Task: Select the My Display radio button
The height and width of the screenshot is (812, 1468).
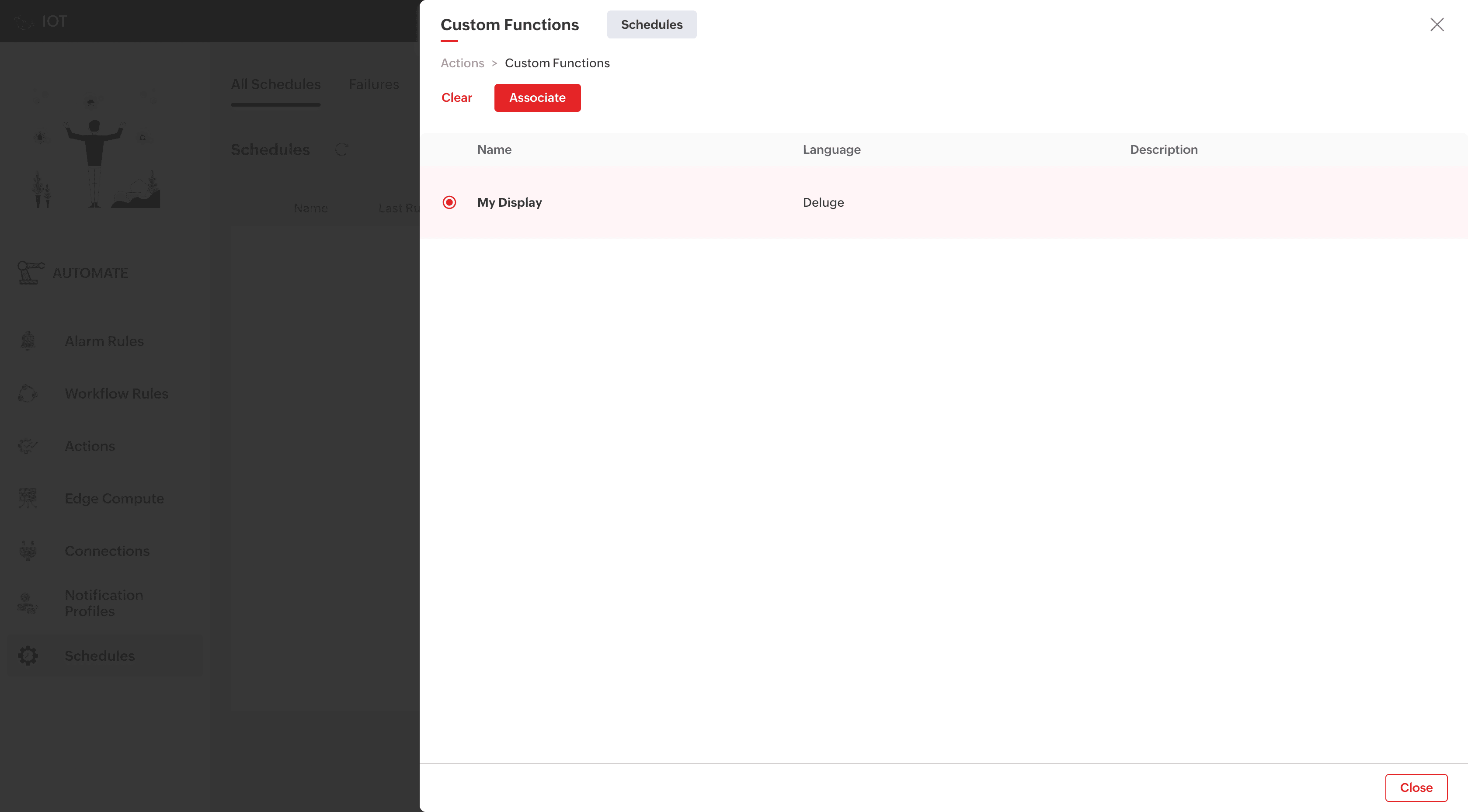Action: (449, 202)
